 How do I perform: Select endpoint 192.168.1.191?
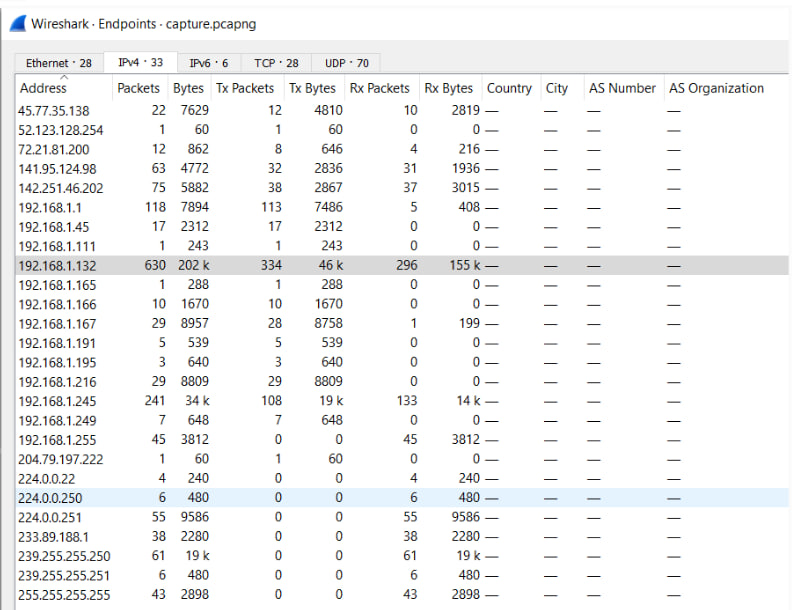402,343
